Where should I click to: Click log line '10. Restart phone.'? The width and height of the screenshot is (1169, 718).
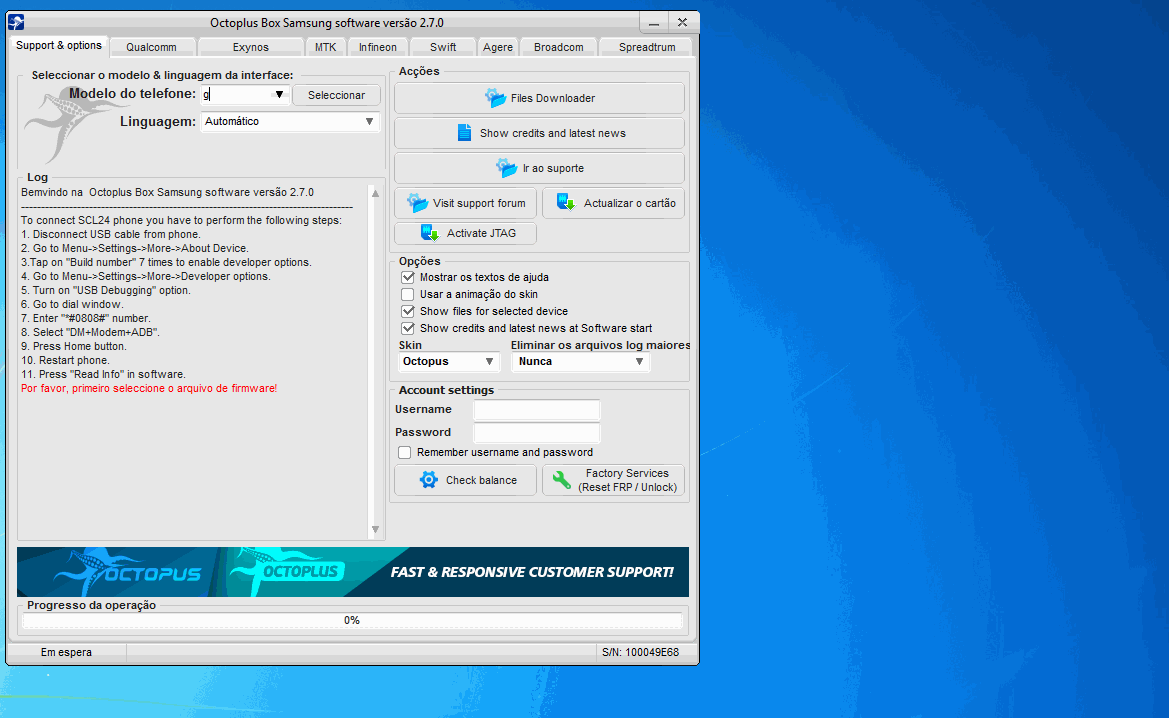click(x=65, y=360)
